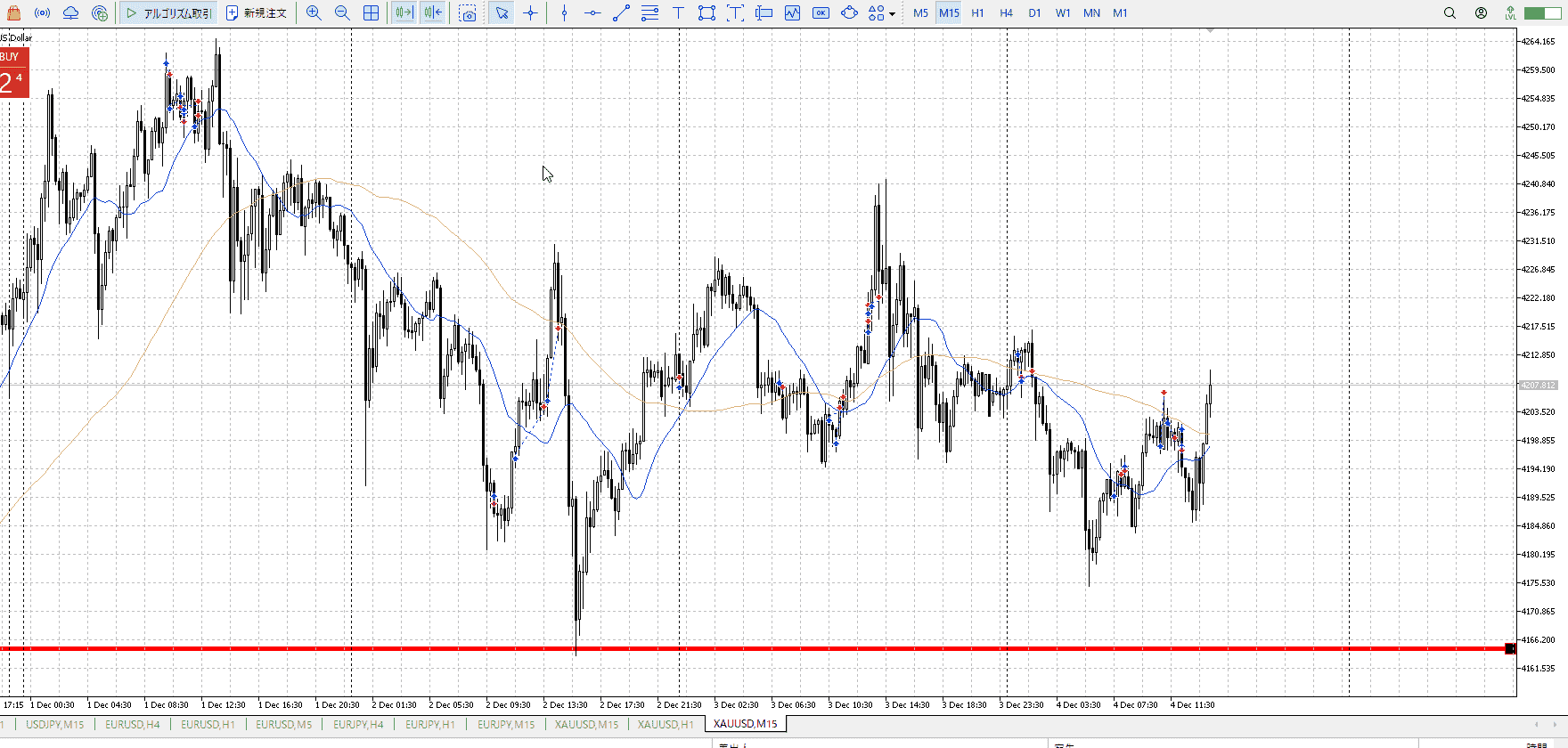Open the market bag icon
The width and height of the screenshot is (1568, 748).
(x=13, y=13)
